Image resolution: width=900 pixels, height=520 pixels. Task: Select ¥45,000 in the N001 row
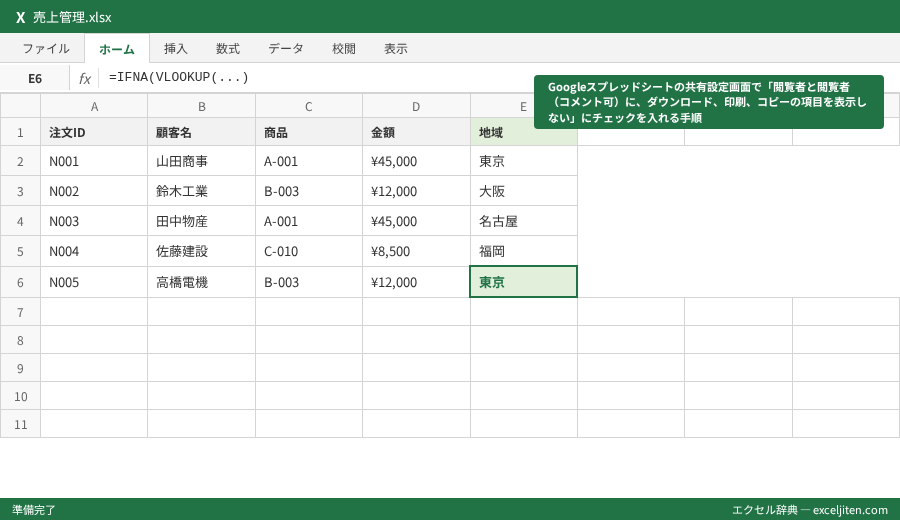tap(416, 161)
